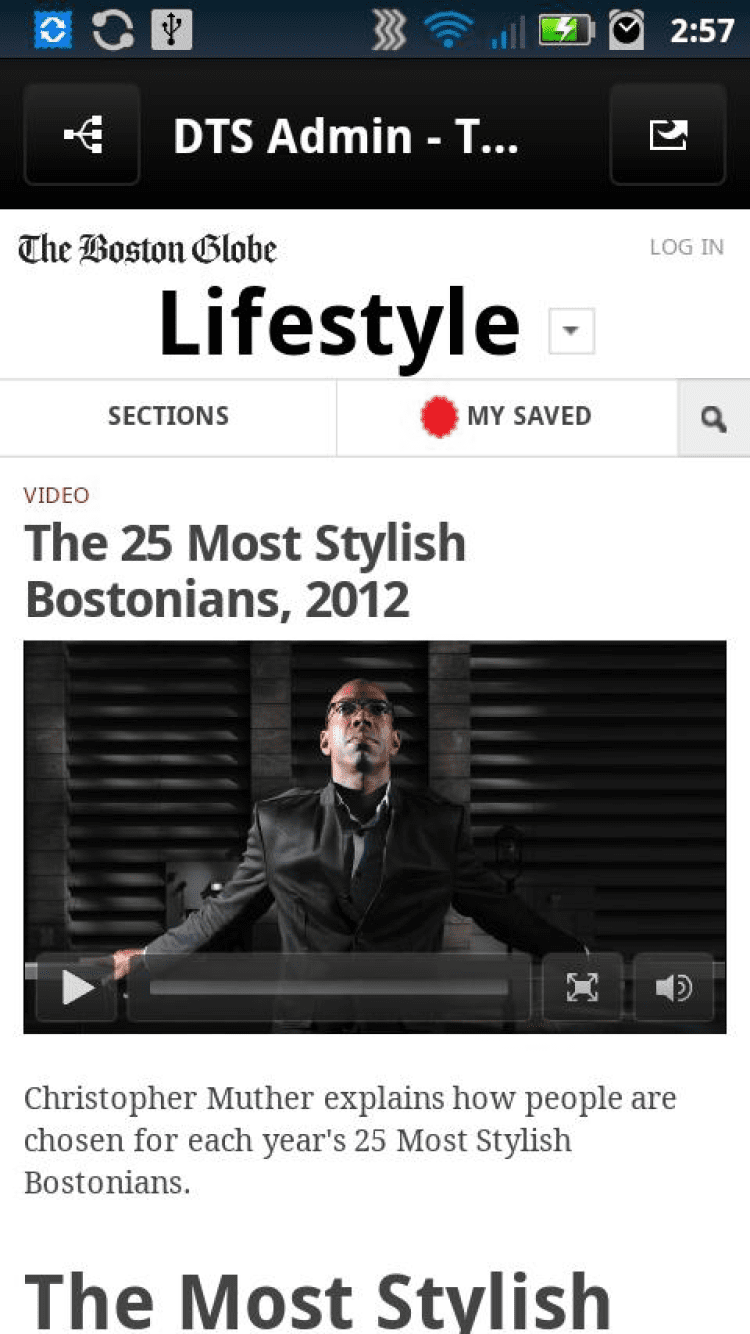
Task: Tap the alarm clock status icon
Action: pos(628,30)
